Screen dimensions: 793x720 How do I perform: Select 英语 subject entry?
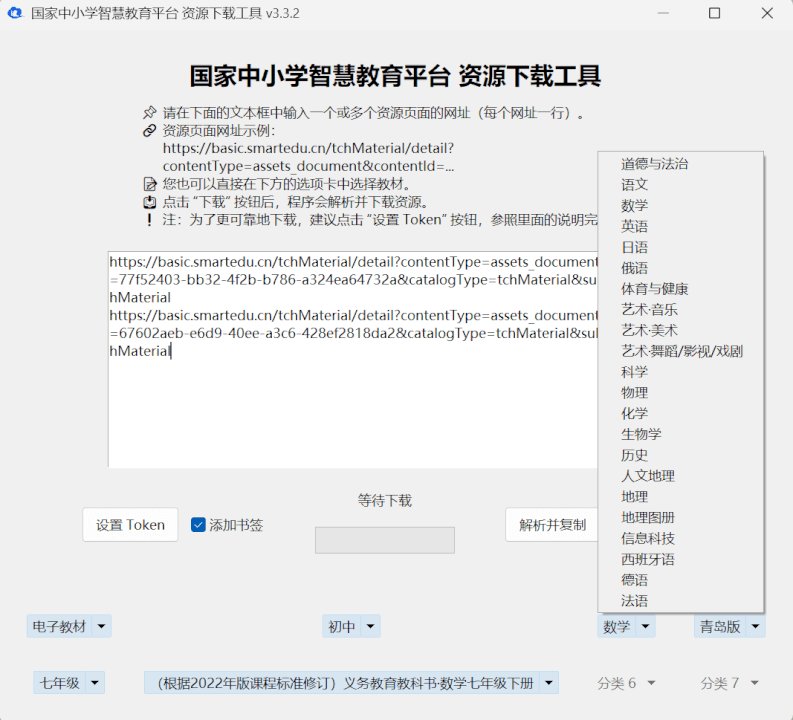680,226
